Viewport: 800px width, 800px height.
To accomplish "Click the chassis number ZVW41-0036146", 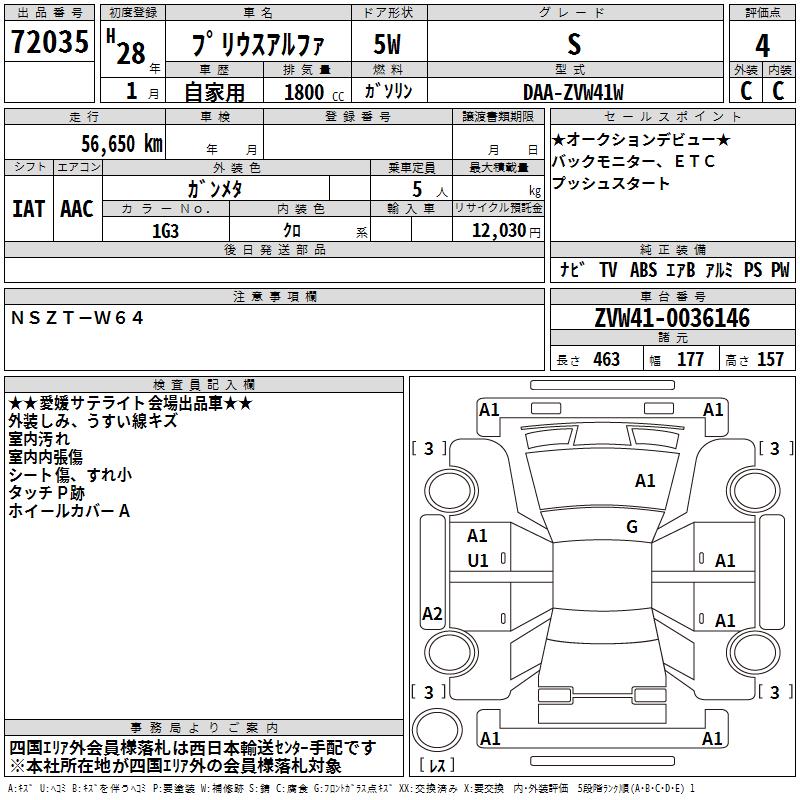I will (672, 318).
